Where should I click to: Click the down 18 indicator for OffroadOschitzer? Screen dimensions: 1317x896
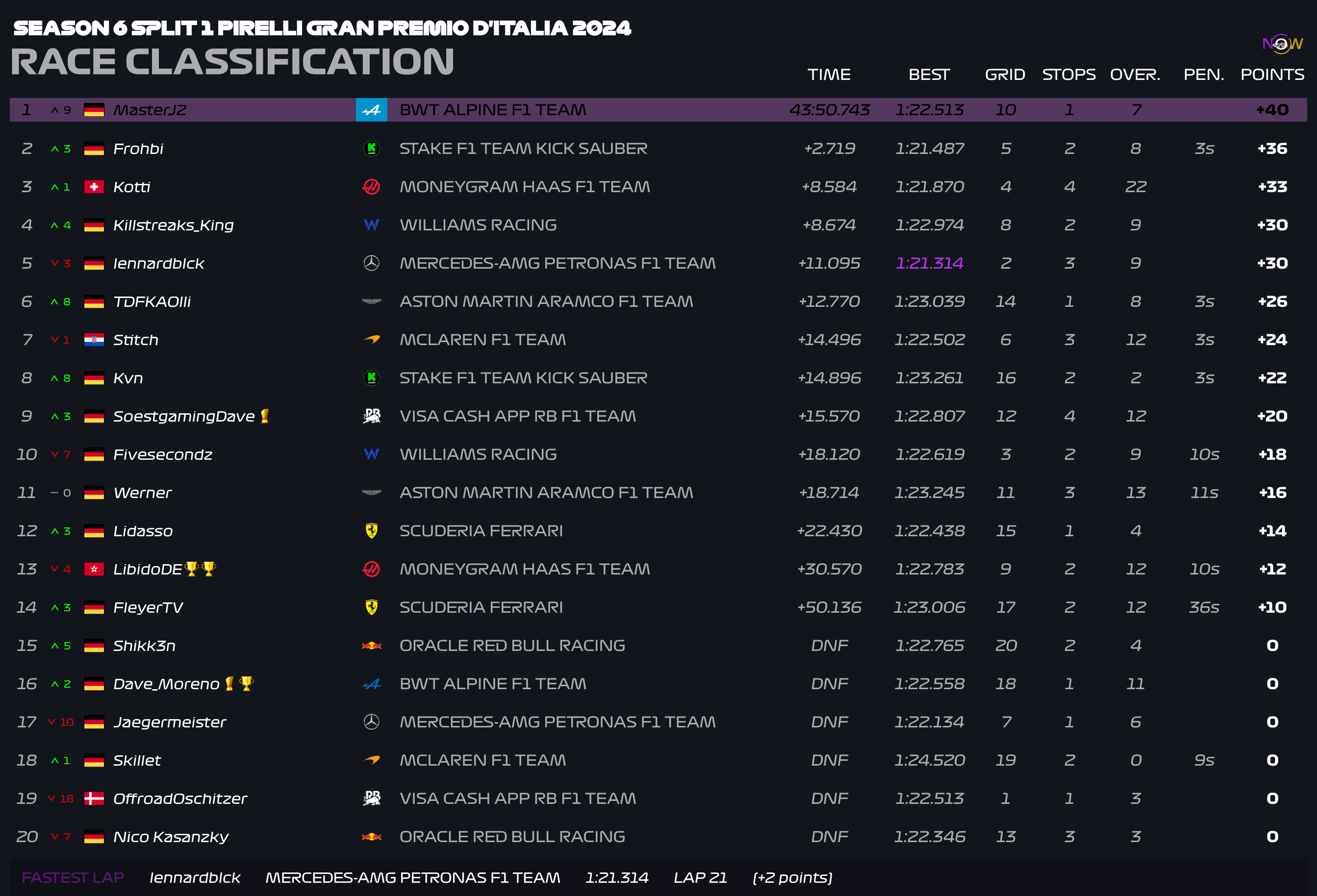[61, 798]
